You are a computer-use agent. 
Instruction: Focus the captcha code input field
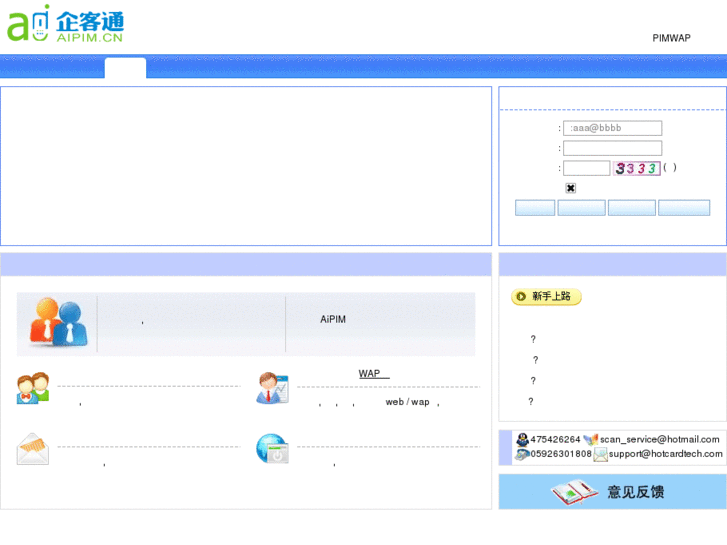(x=587, y=168)
